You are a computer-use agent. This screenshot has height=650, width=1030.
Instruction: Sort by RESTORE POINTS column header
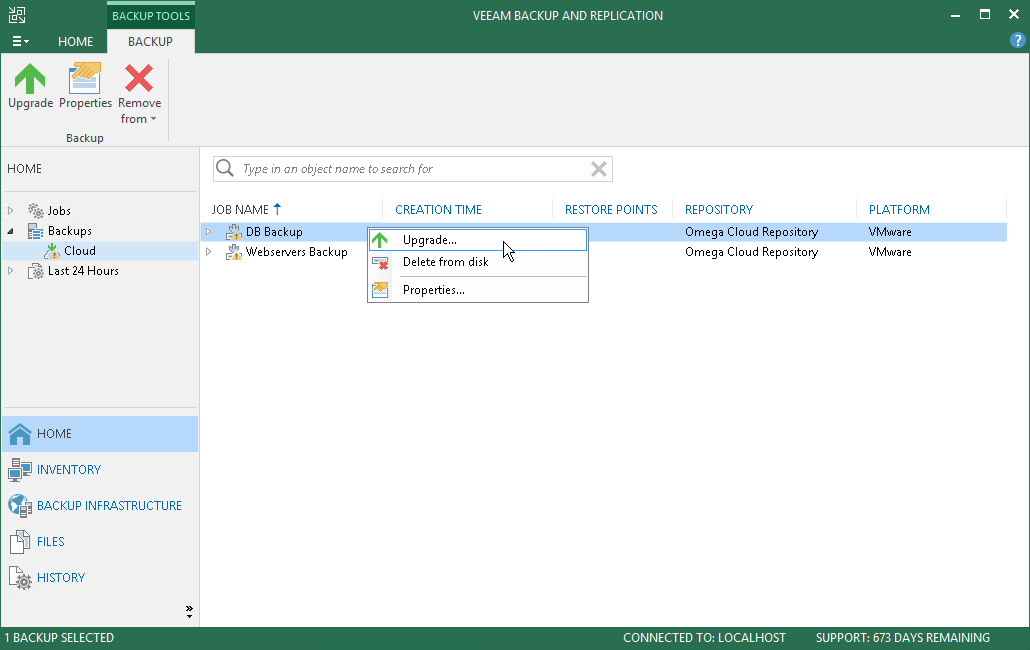point(611,209)
